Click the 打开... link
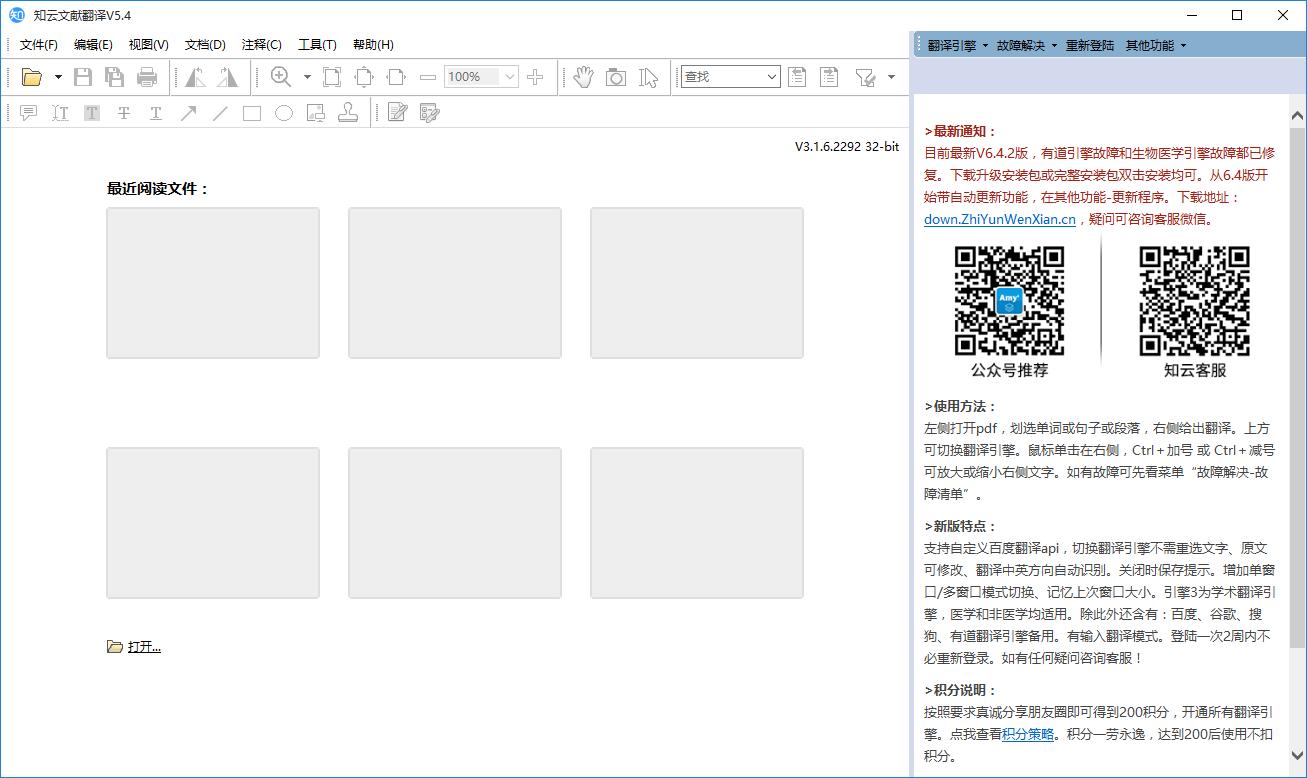 coord(144,647)
